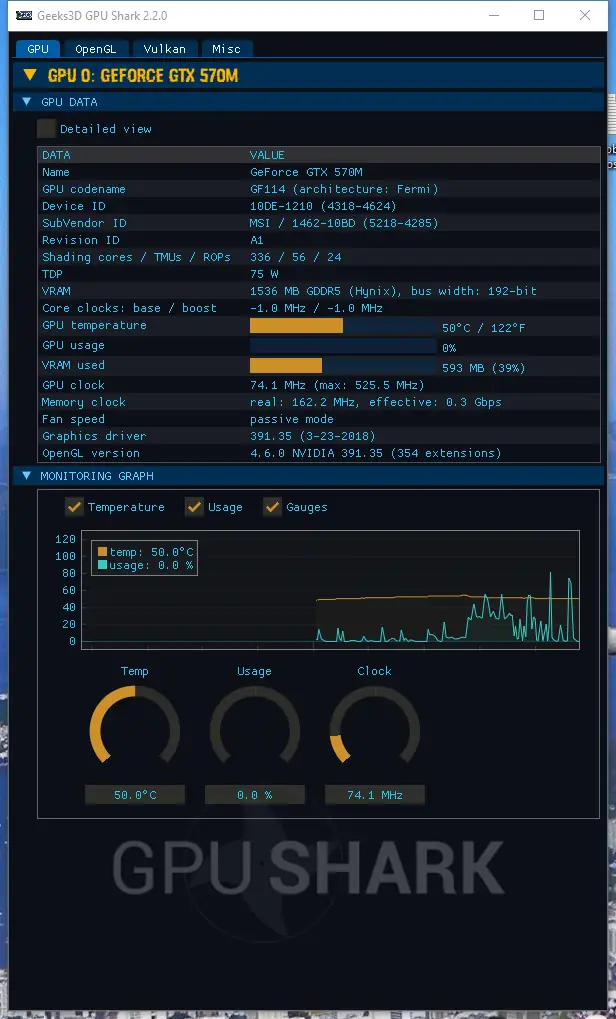Image resolution: width=616 pixels, height=1019 pixels.
Task: Click the GPU usage progress bar
Action: coord(343,346)
